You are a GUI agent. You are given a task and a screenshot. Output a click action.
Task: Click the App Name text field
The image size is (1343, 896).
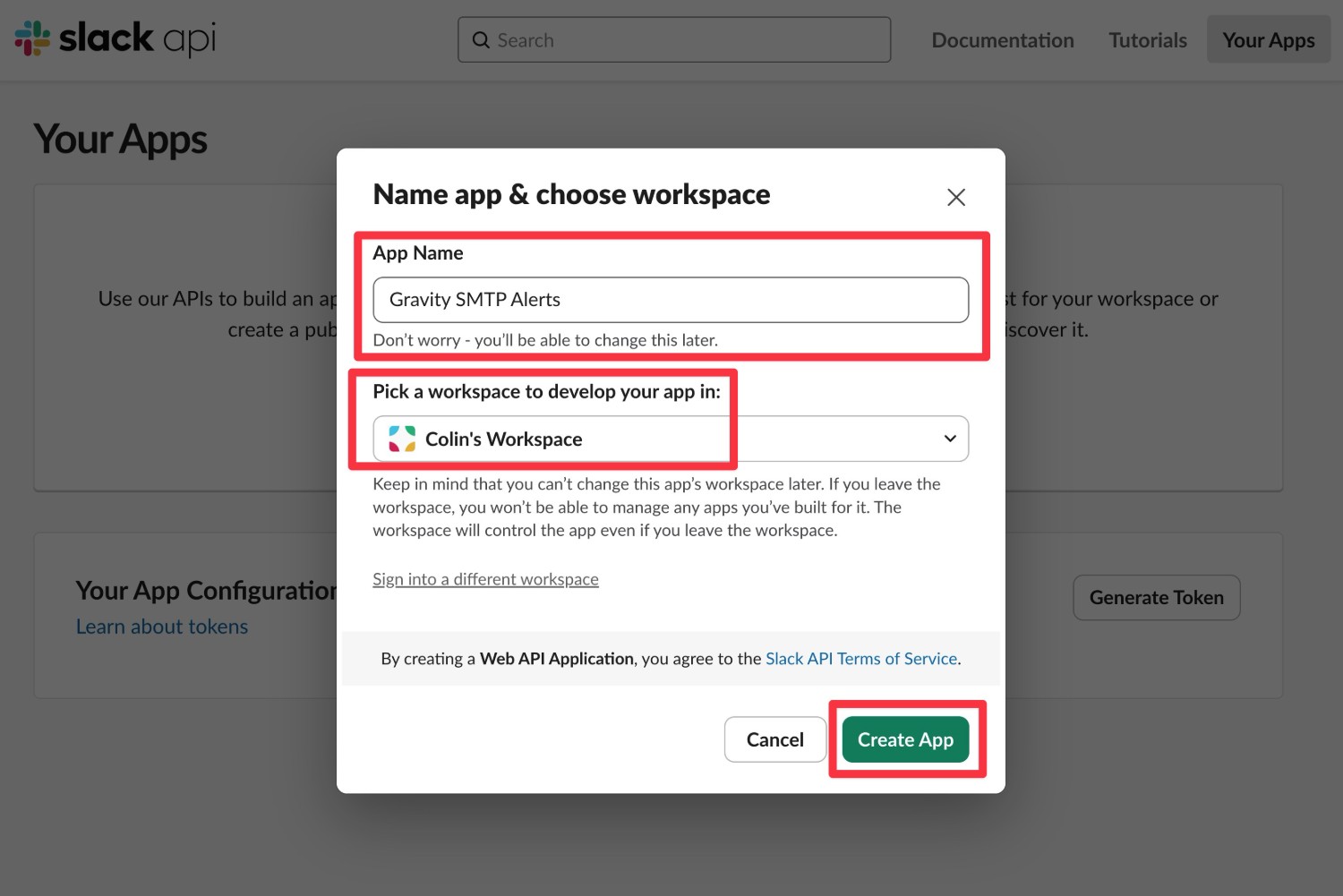[671, 300]
